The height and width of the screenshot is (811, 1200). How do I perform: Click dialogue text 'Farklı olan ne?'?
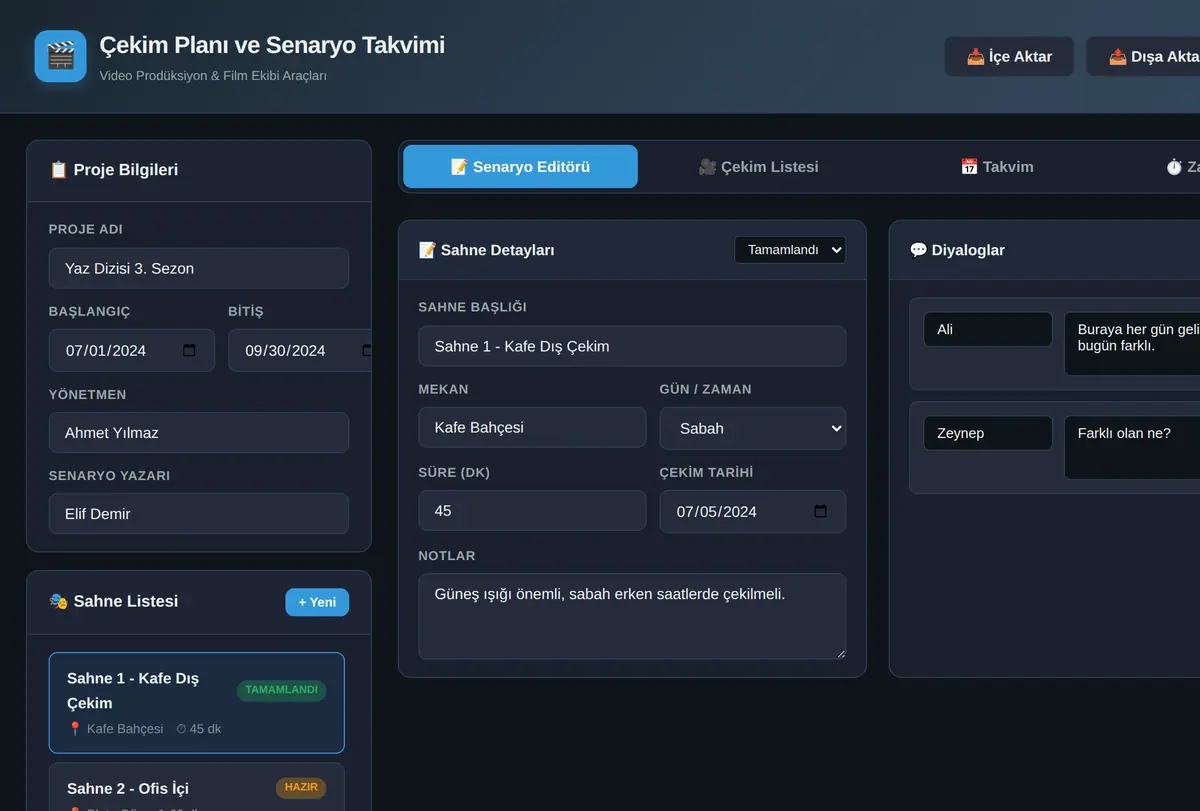point(1132,447)
